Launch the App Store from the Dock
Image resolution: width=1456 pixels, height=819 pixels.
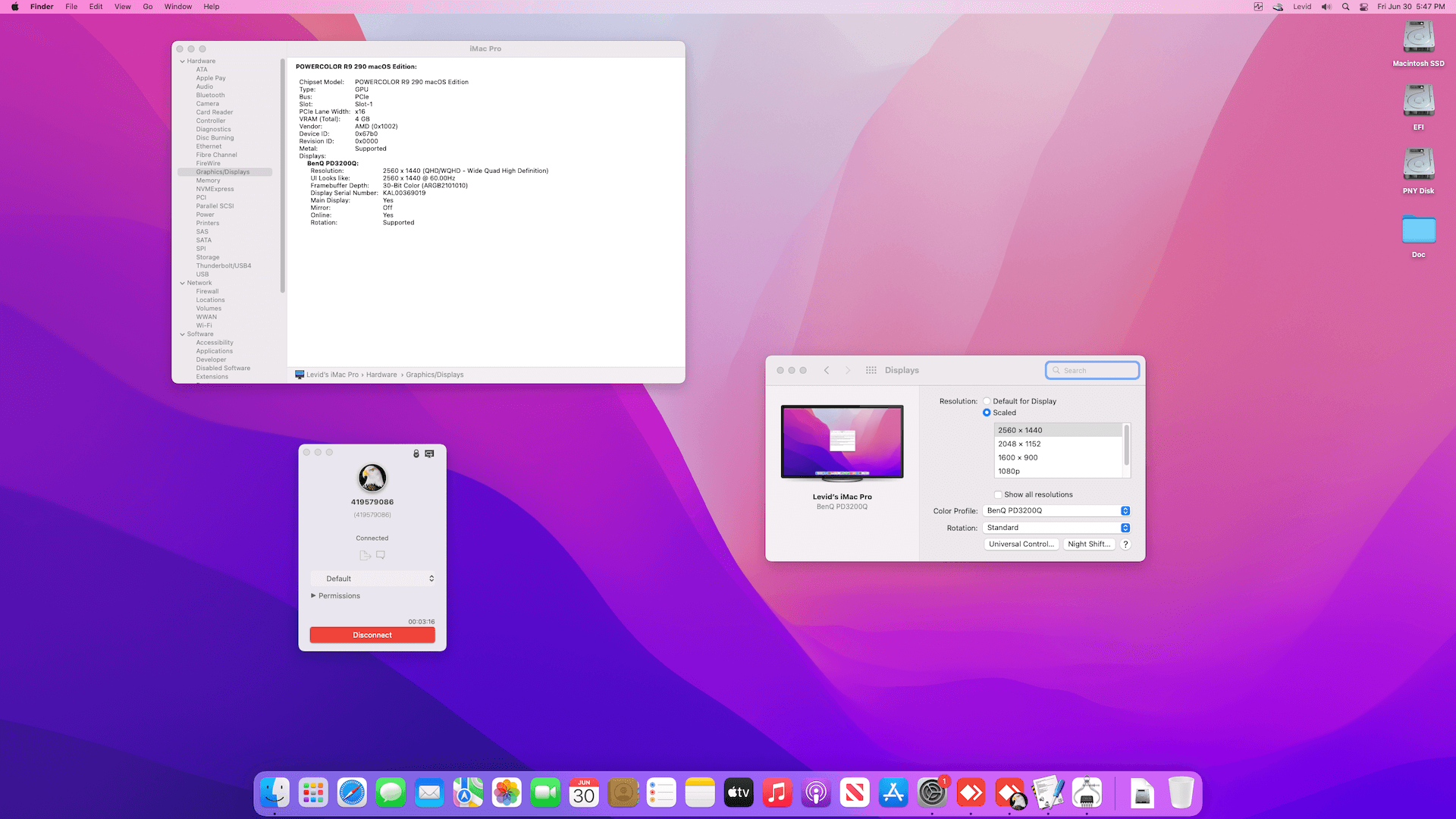click(893, 793)
